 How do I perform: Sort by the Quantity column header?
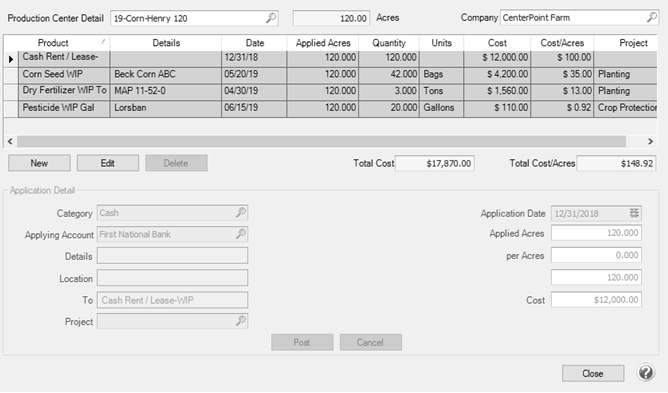(389, 43)
